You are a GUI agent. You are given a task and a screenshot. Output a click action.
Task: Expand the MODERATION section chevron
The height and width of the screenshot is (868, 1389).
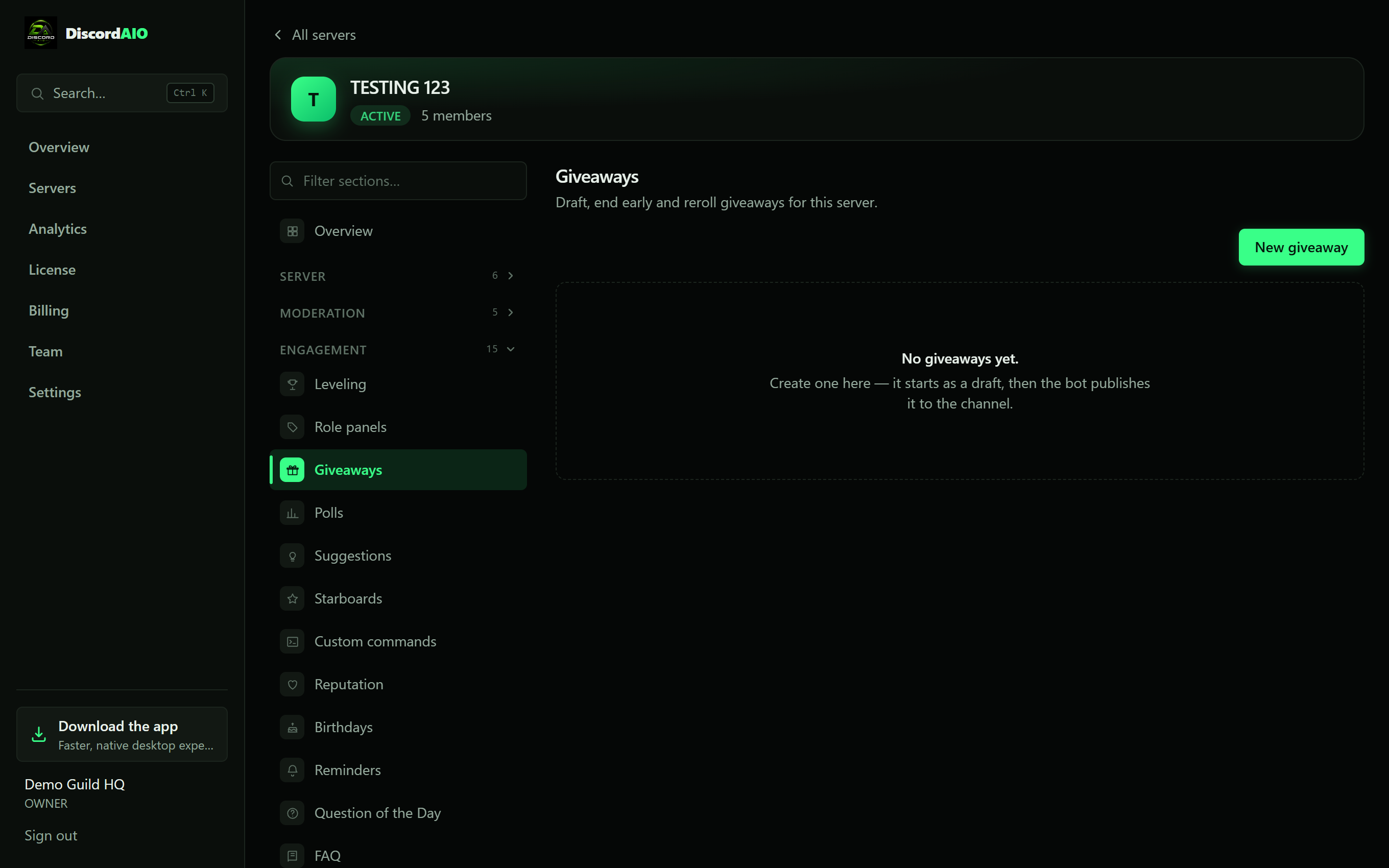click(x=510, y=312)
